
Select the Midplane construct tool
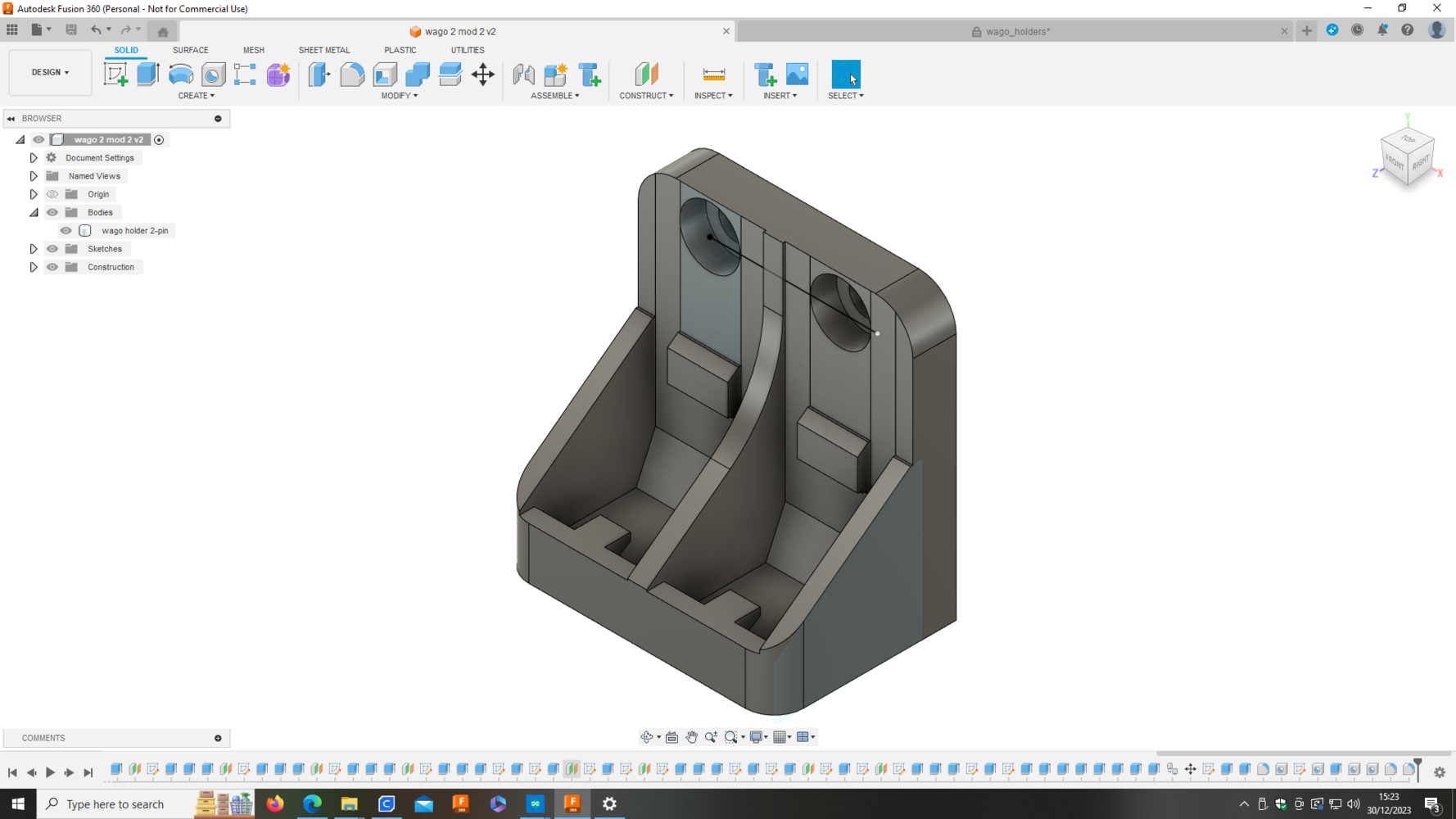point(646,75)
